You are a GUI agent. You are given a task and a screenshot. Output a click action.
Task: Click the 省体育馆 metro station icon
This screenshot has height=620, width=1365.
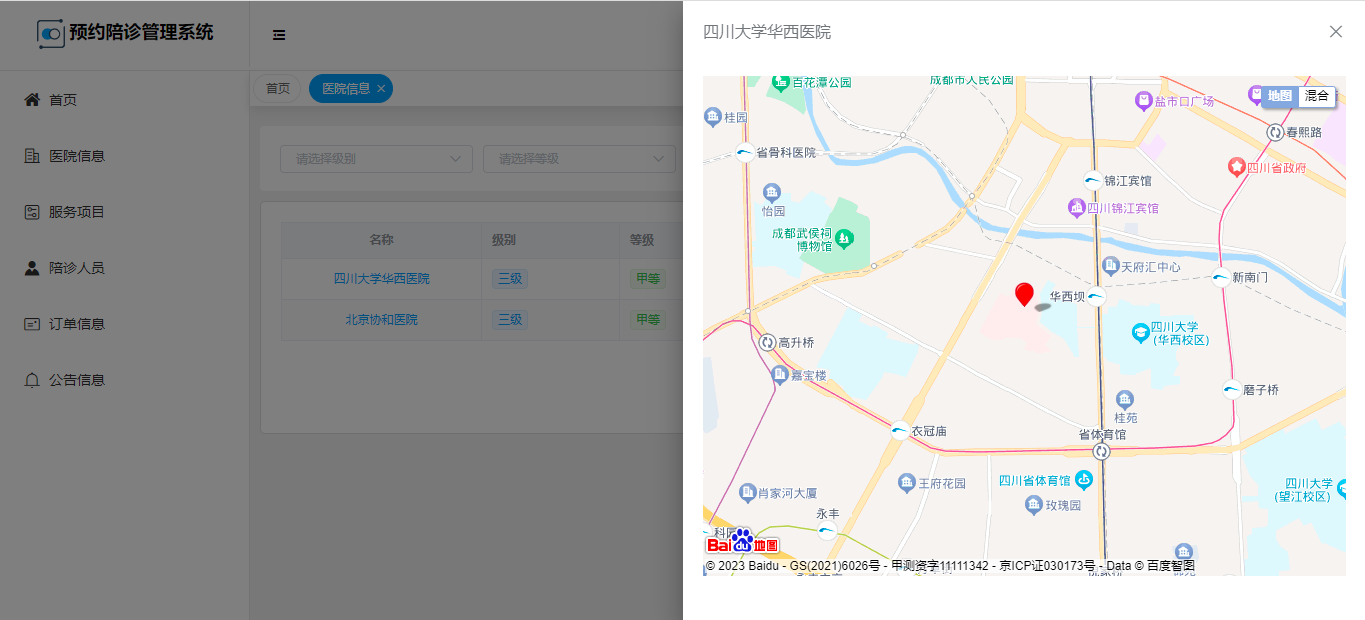pyautogui.click(x=1102, y=451)
